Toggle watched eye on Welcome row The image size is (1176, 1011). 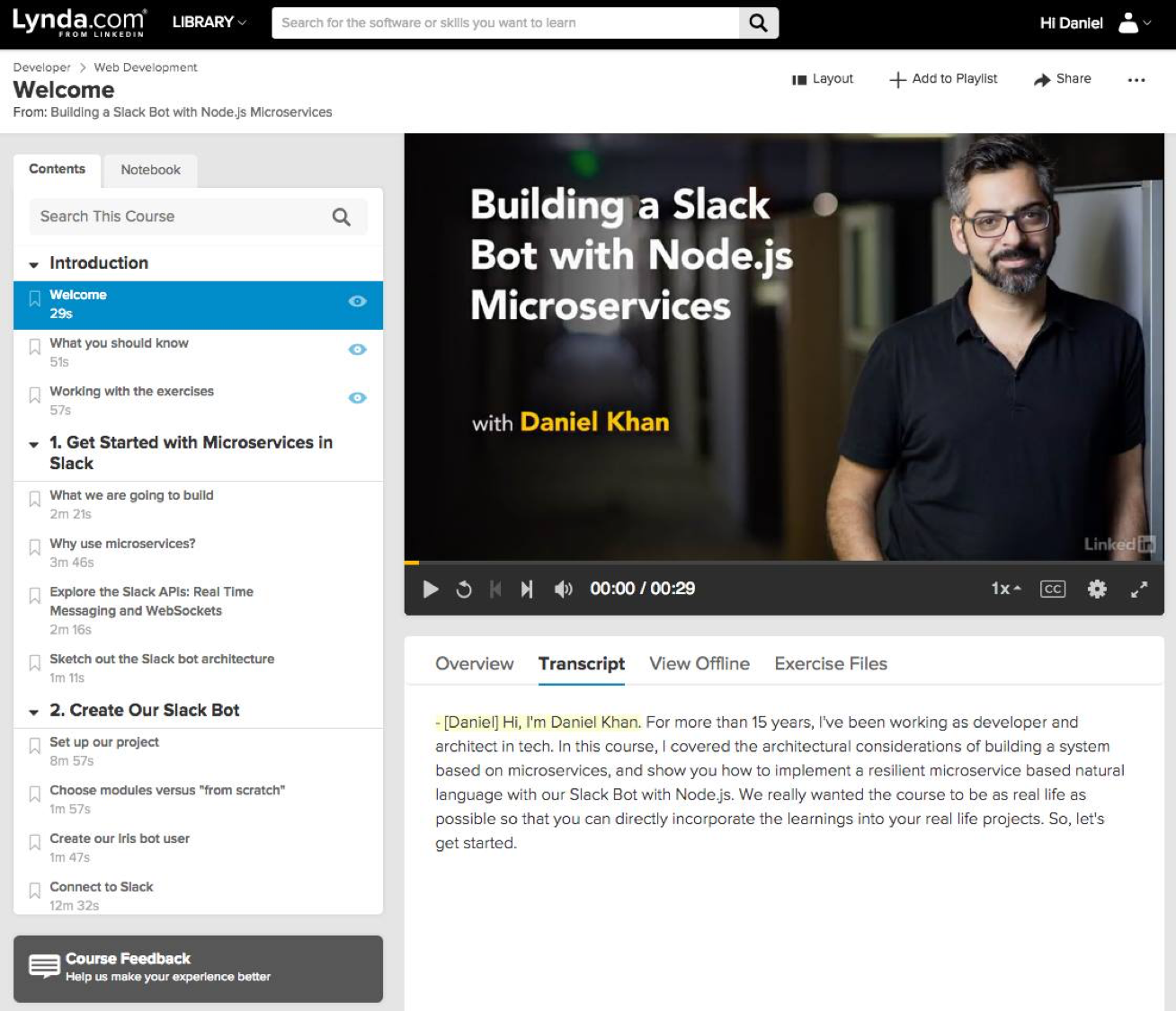pos(358,301)
